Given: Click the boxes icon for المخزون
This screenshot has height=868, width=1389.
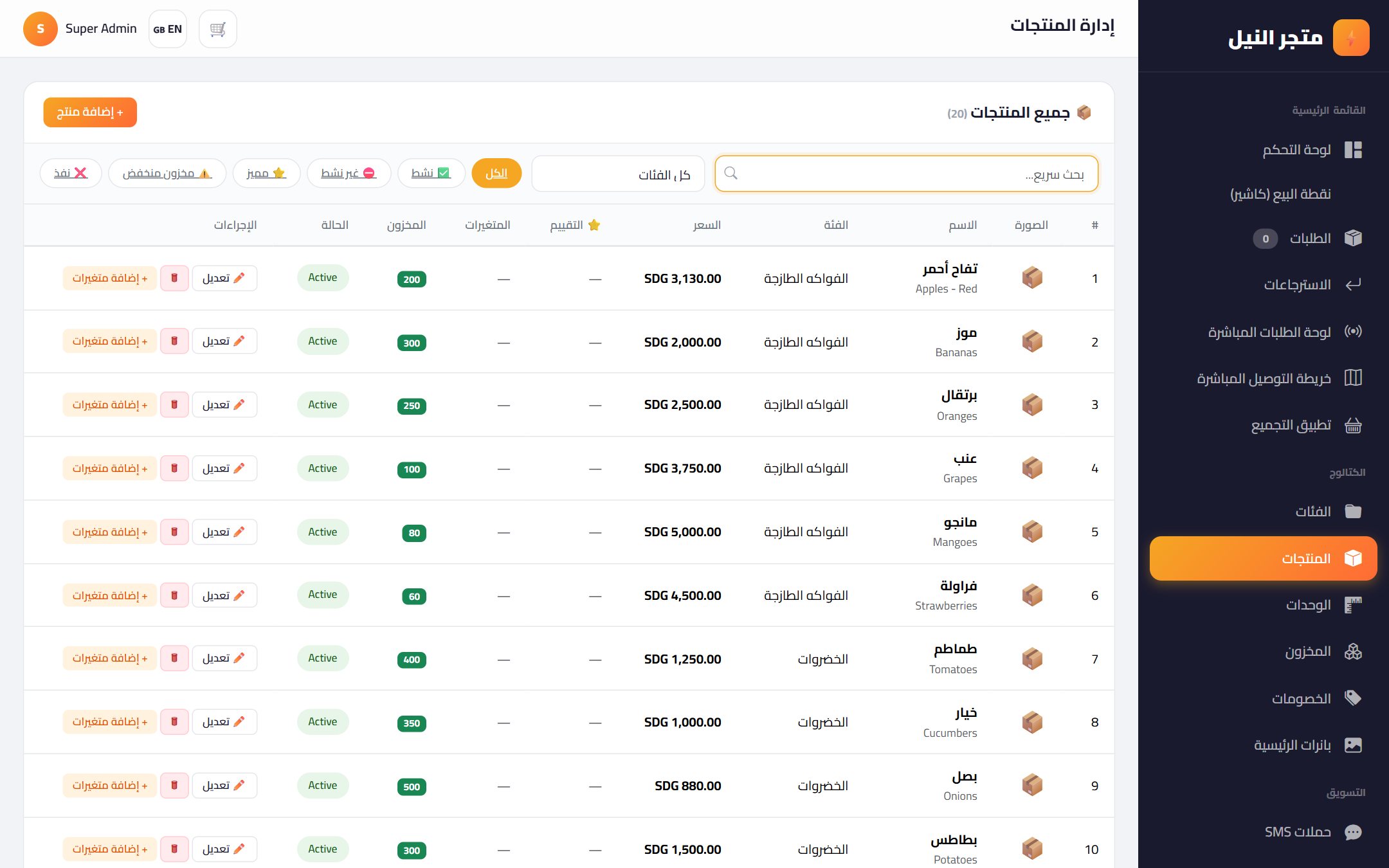Looking at the screenshot, I should tap(1353, 652).
